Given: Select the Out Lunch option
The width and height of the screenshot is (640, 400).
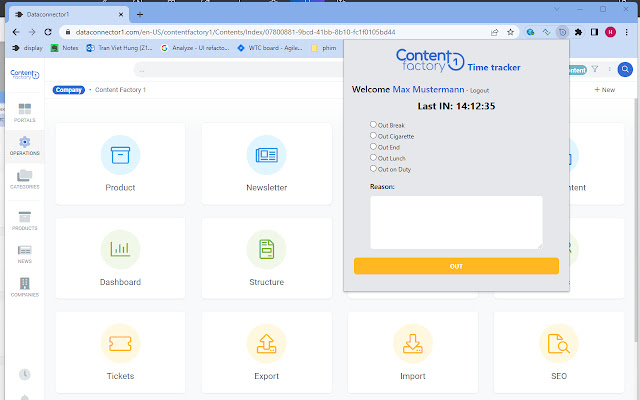Looking at the screenshot, I should (373, 157).
